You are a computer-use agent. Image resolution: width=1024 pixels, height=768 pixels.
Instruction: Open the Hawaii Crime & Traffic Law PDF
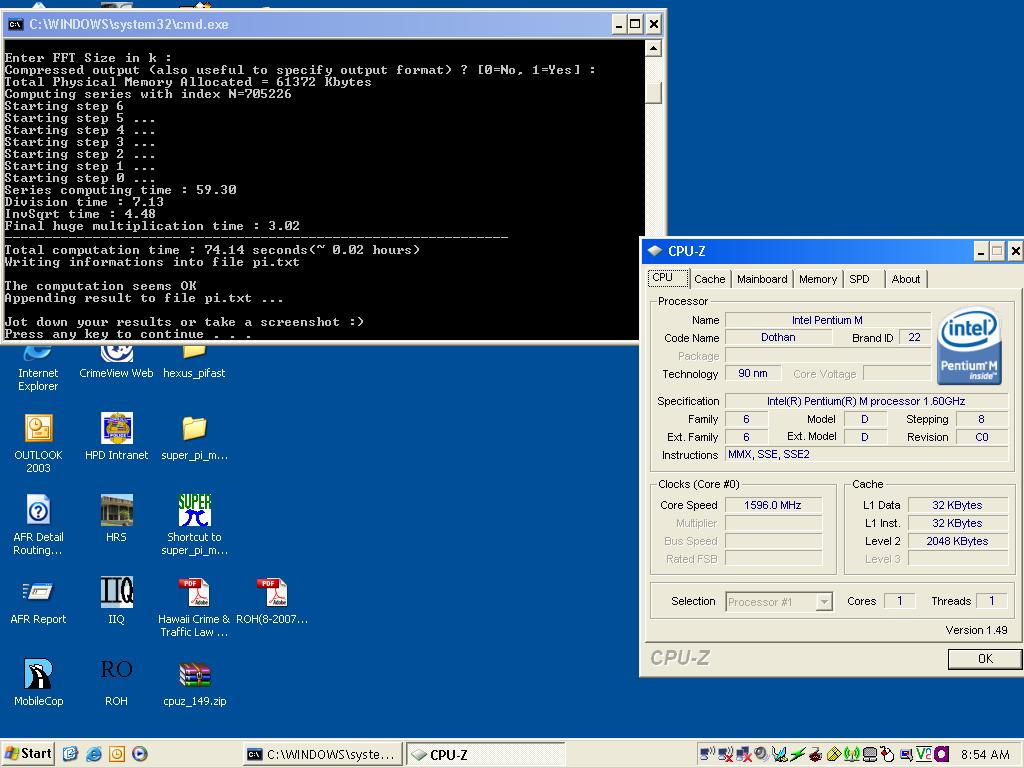[194, 607]
